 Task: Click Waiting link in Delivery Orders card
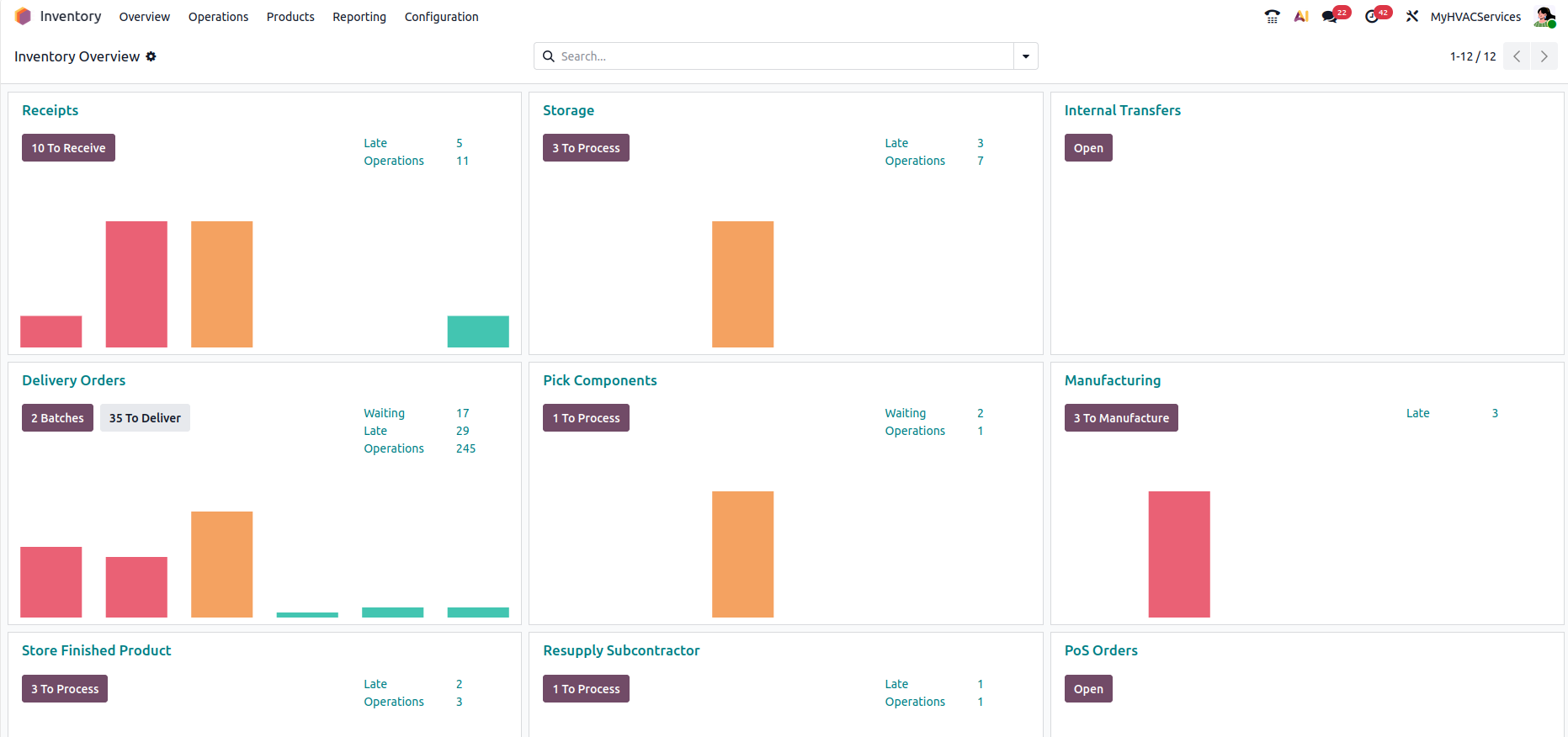(385, 413)
